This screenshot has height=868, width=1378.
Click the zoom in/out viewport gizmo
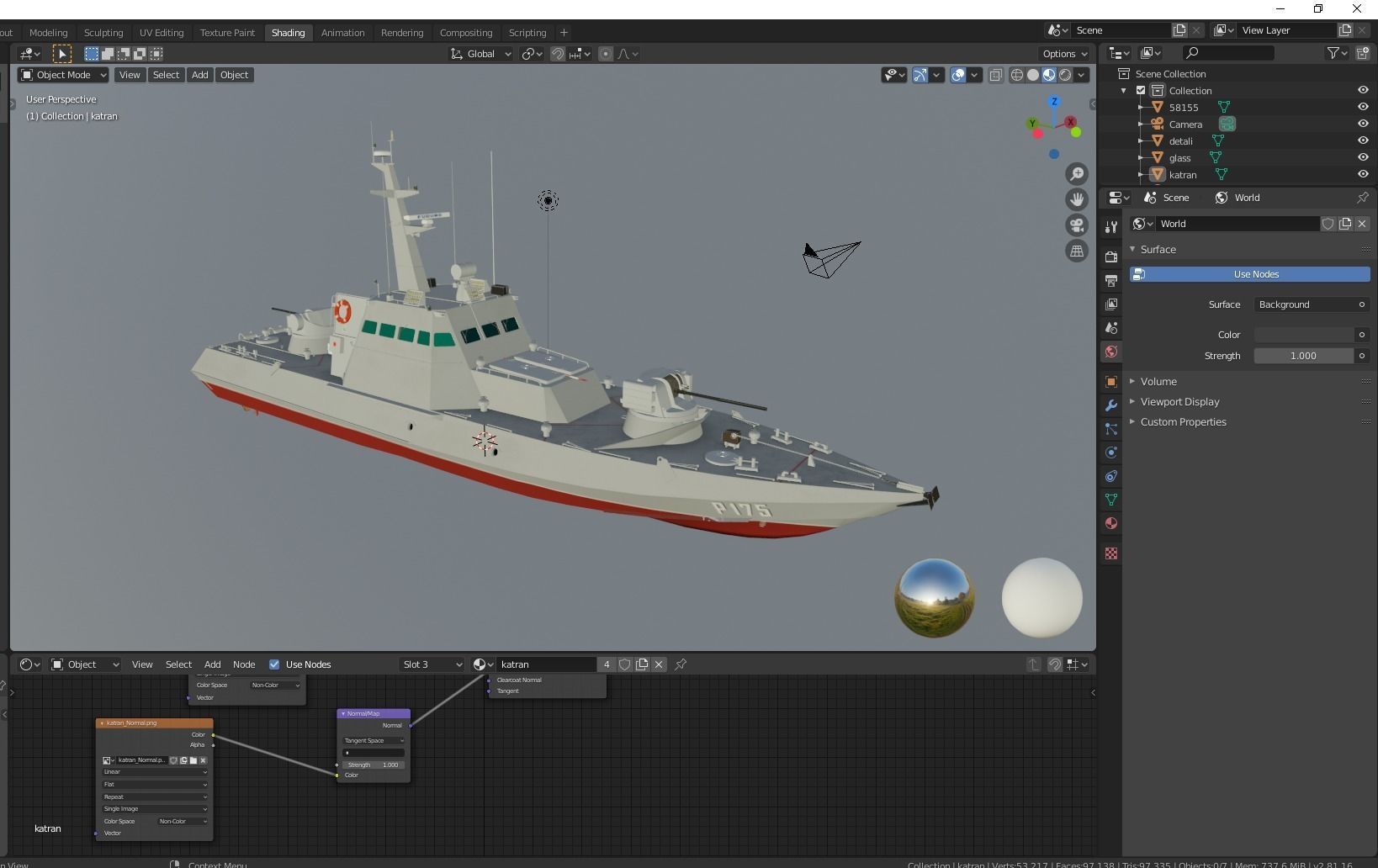click(x=1077, y=174)
